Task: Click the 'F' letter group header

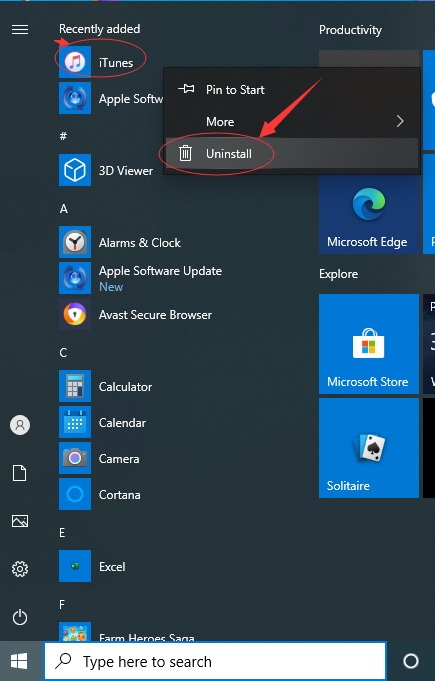Action: click(62, 605)
